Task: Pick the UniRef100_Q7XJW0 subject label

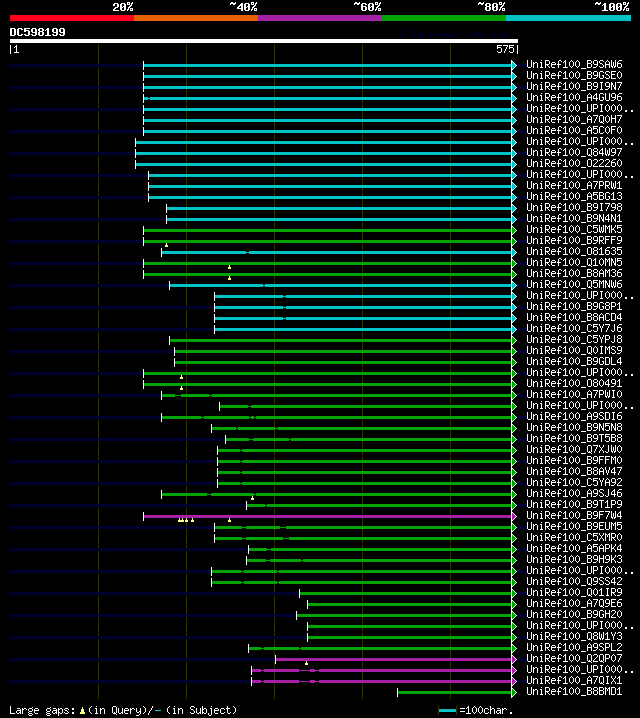Action: (574, 449)
